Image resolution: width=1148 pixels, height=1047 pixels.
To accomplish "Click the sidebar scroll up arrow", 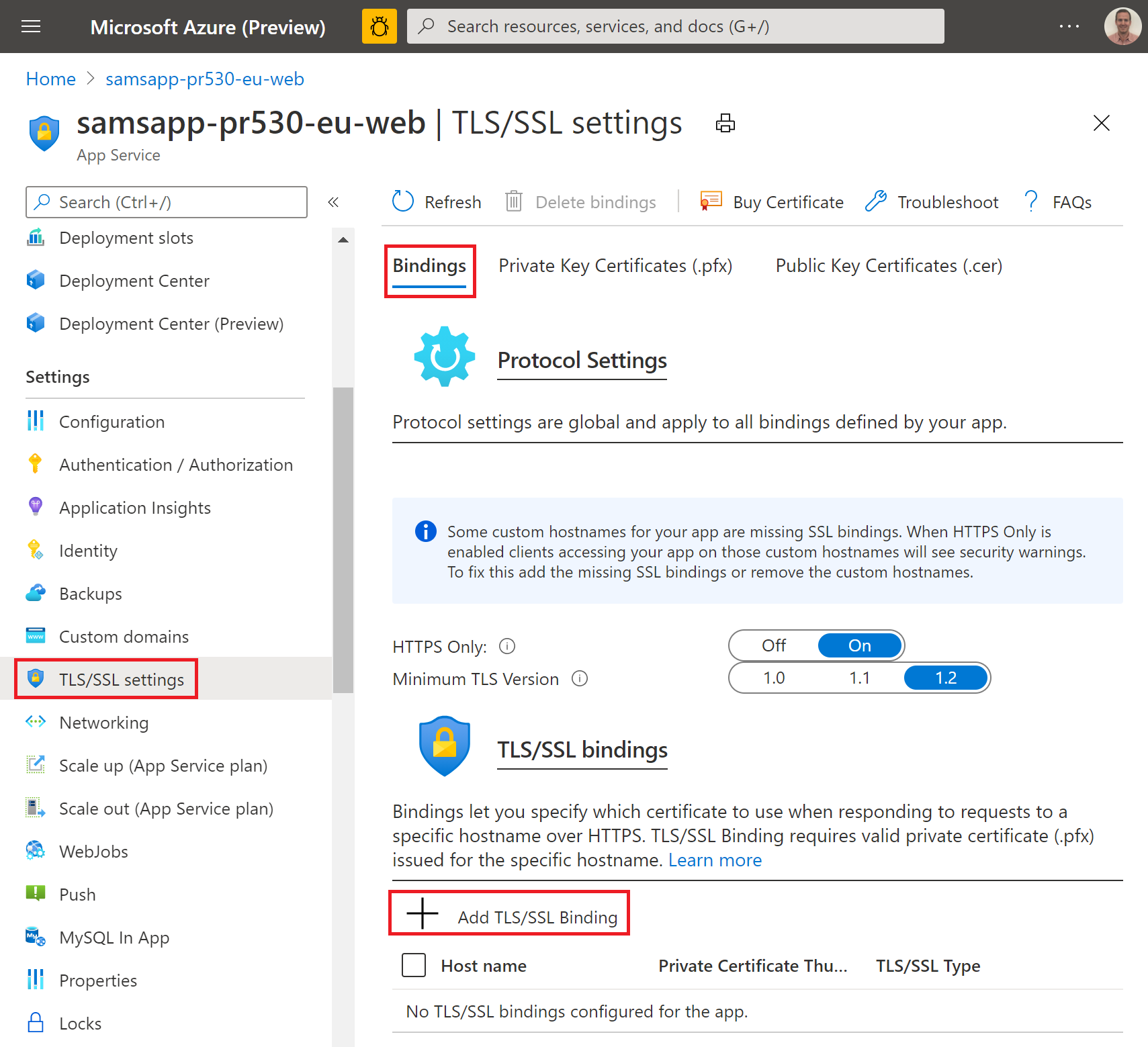I will tap(343, 240).
